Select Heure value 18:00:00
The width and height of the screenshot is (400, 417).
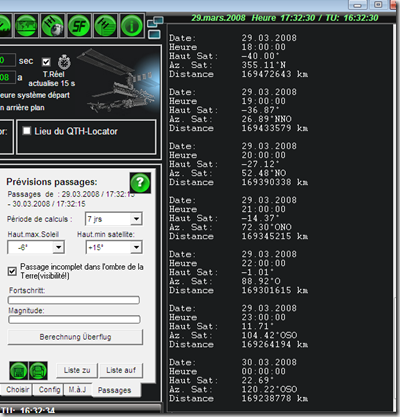pos(264,47)
